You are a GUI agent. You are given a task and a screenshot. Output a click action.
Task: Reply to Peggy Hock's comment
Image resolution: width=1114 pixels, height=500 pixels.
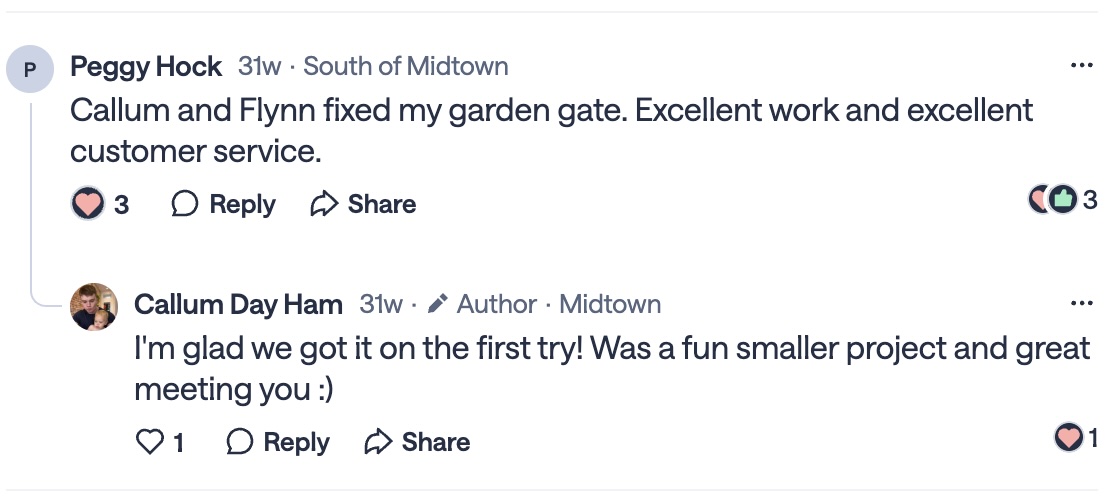point(224,204)
